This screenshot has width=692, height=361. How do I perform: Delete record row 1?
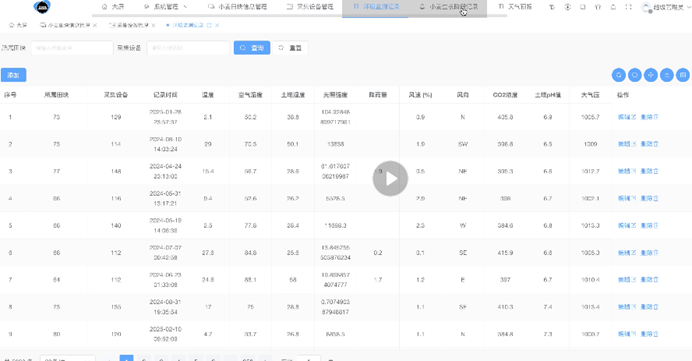[649, 117]
